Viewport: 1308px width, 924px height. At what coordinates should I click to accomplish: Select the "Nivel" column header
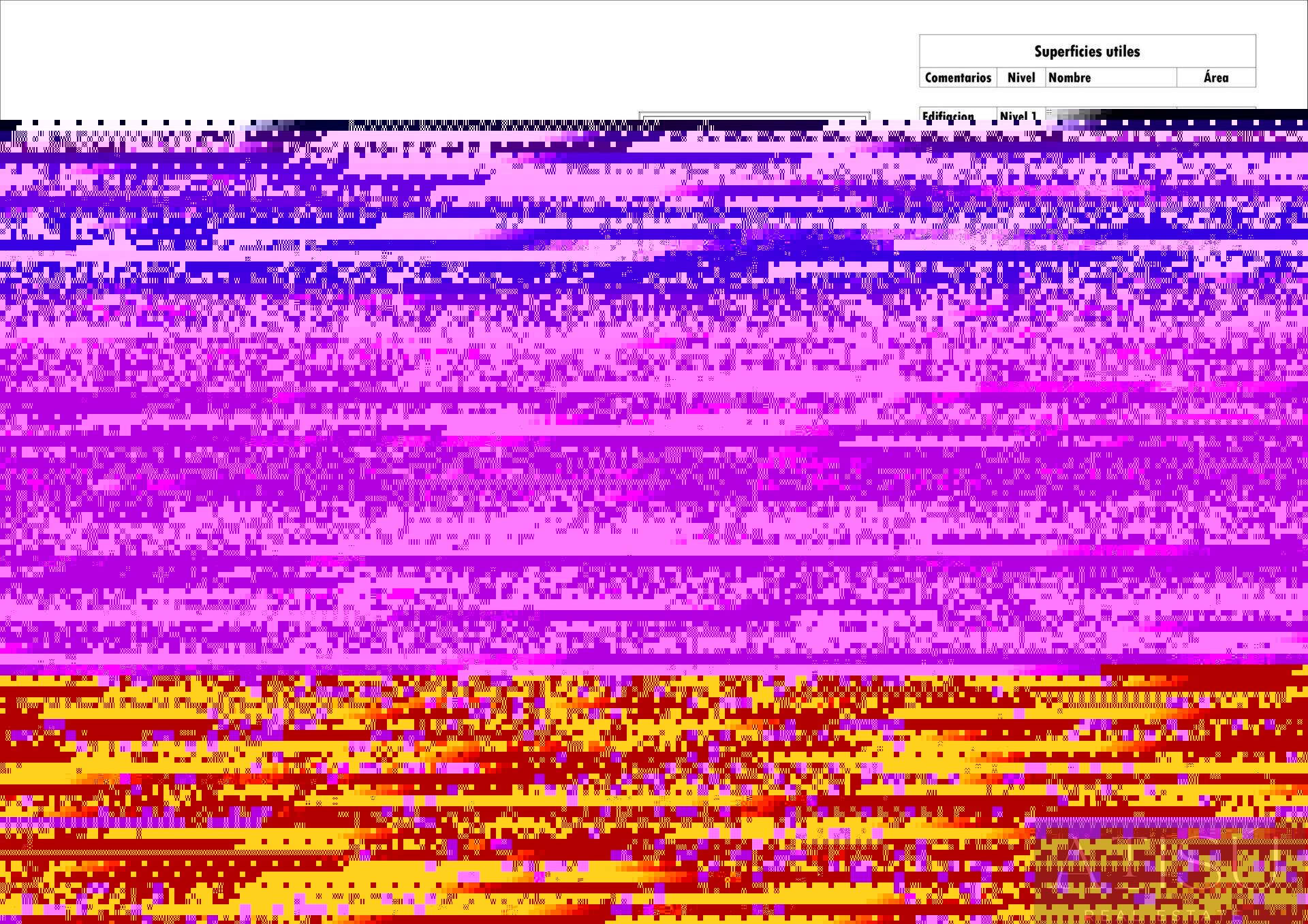(1021, 78)
